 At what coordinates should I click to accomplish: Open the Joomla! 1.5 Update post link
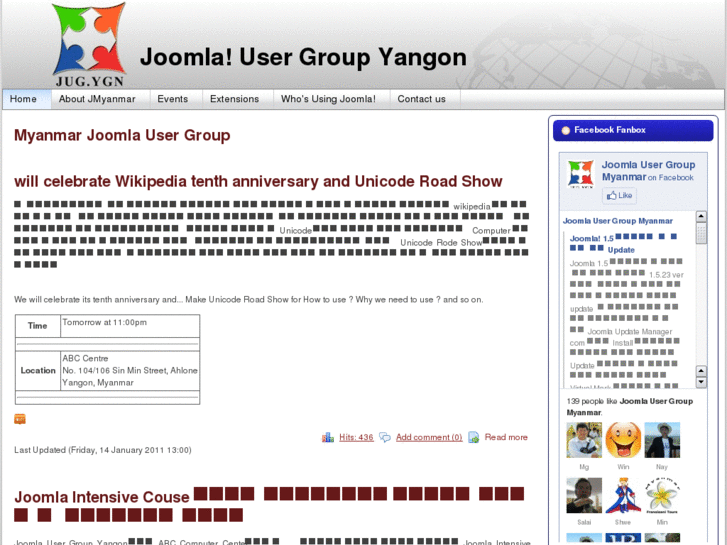[x=623, y=244]
